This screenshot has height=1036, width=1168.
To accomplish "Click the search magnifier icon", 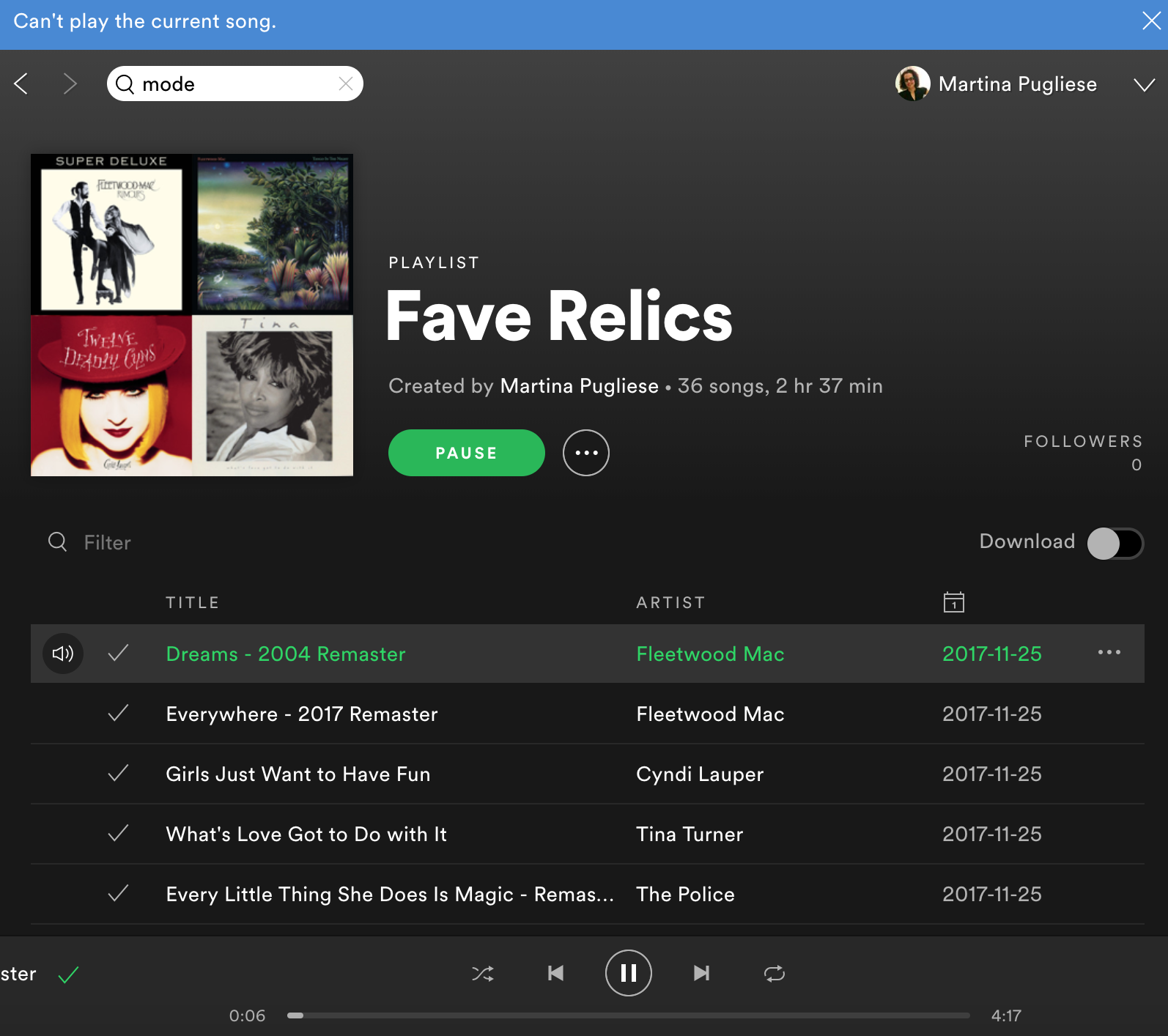I will pos(125,84).
